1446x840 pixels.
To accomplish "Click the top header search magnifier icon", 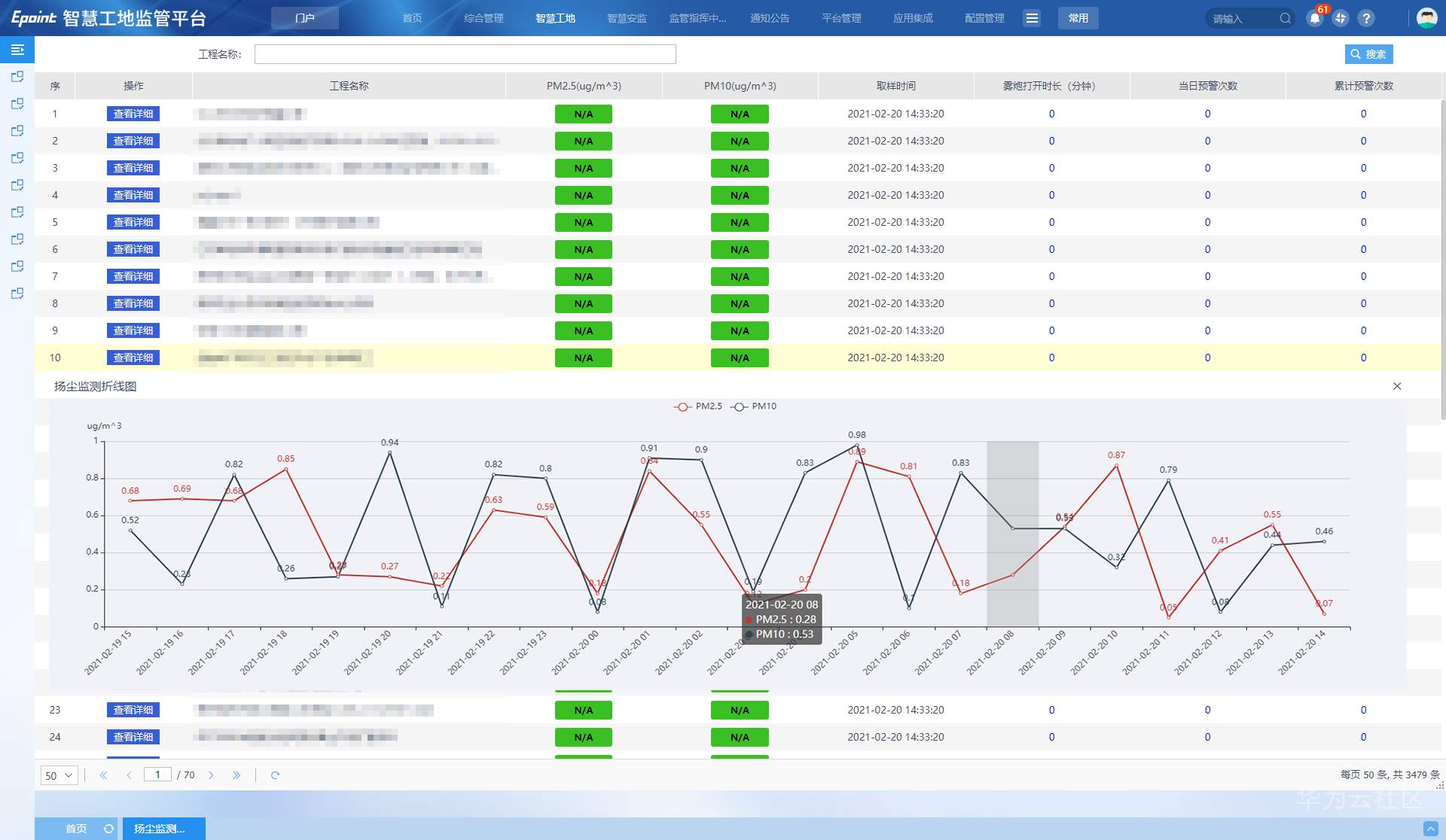I will [x=1285, y=19].
